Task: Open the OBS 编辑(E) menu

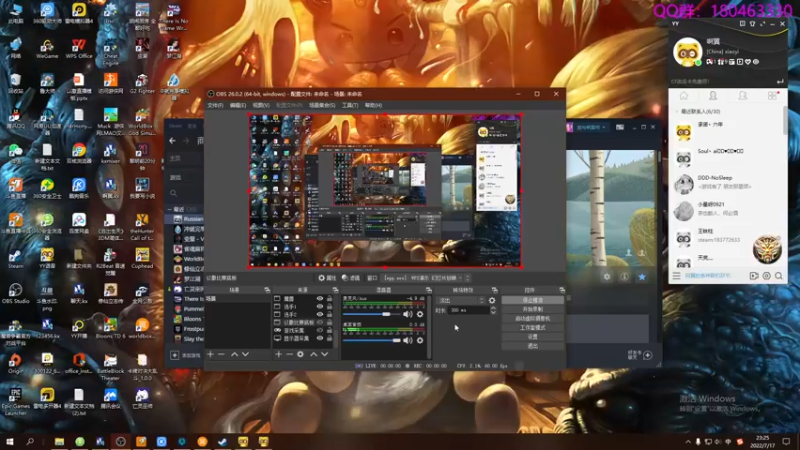Action: point(238,105)
